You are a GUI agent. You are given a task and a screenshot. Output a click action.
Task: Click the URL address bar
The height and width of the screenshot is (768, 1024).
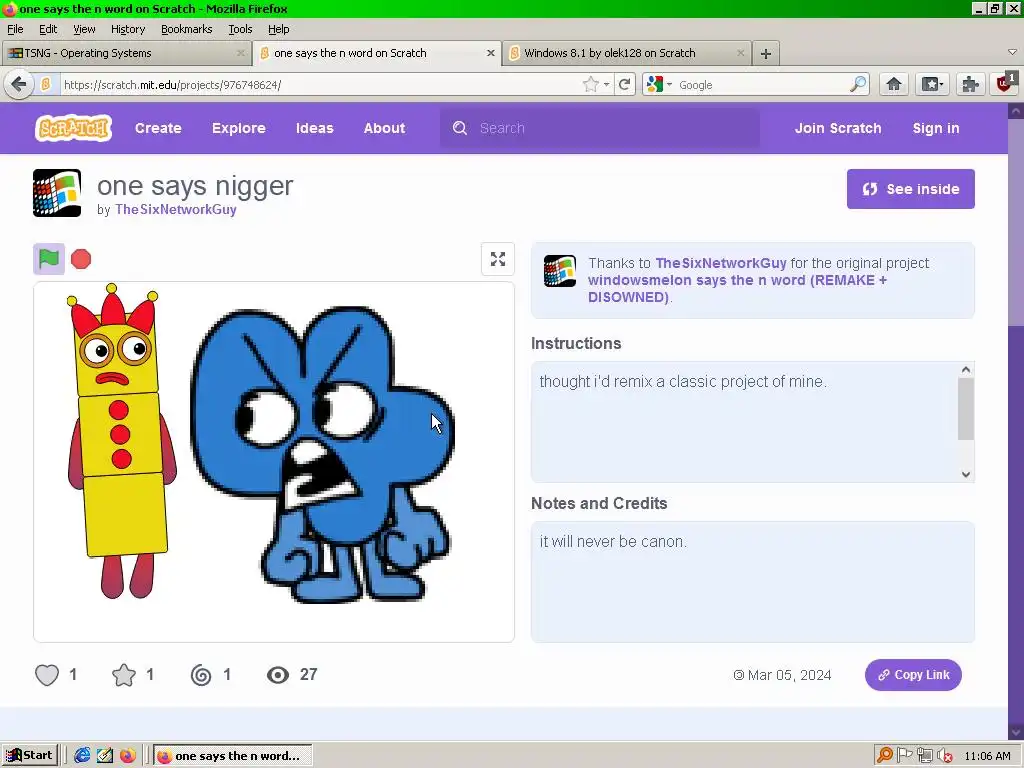point(320,85)
